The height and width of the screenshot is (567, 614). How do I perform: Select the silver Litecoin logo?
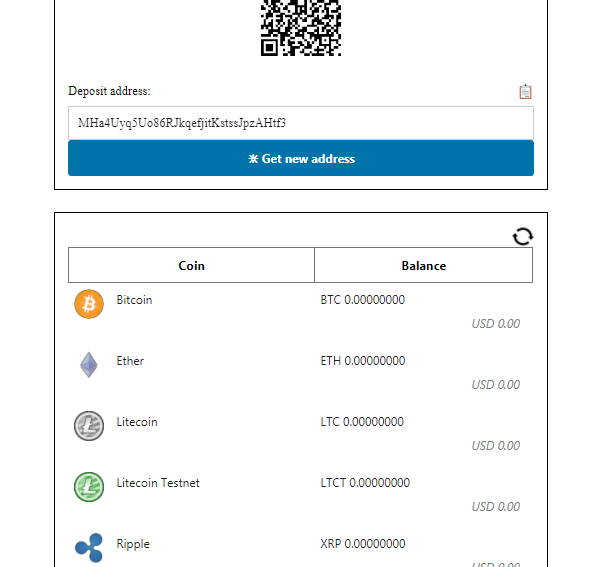point(89,426)
